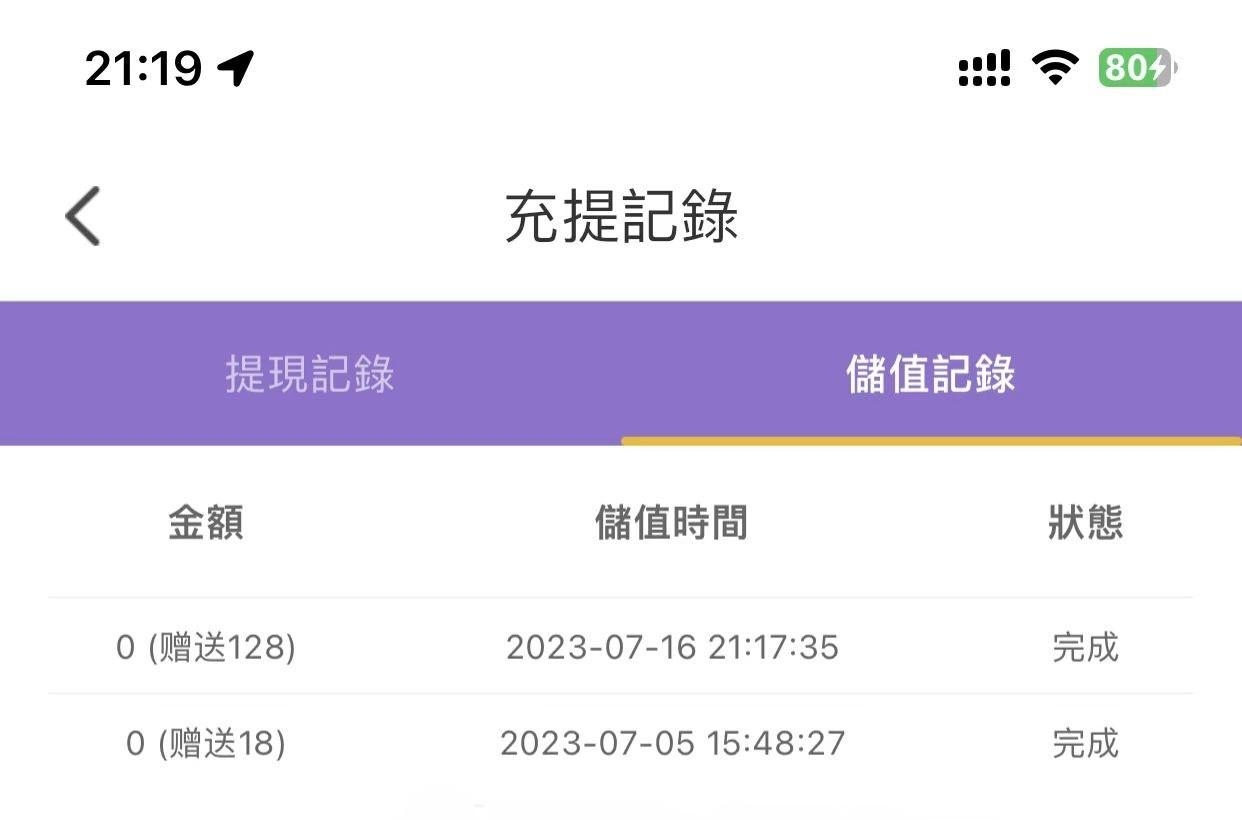This screenshot has width=1242, height=820.
Task: Tap the 儲值時間 column header
Action: (x=671, y=522)
